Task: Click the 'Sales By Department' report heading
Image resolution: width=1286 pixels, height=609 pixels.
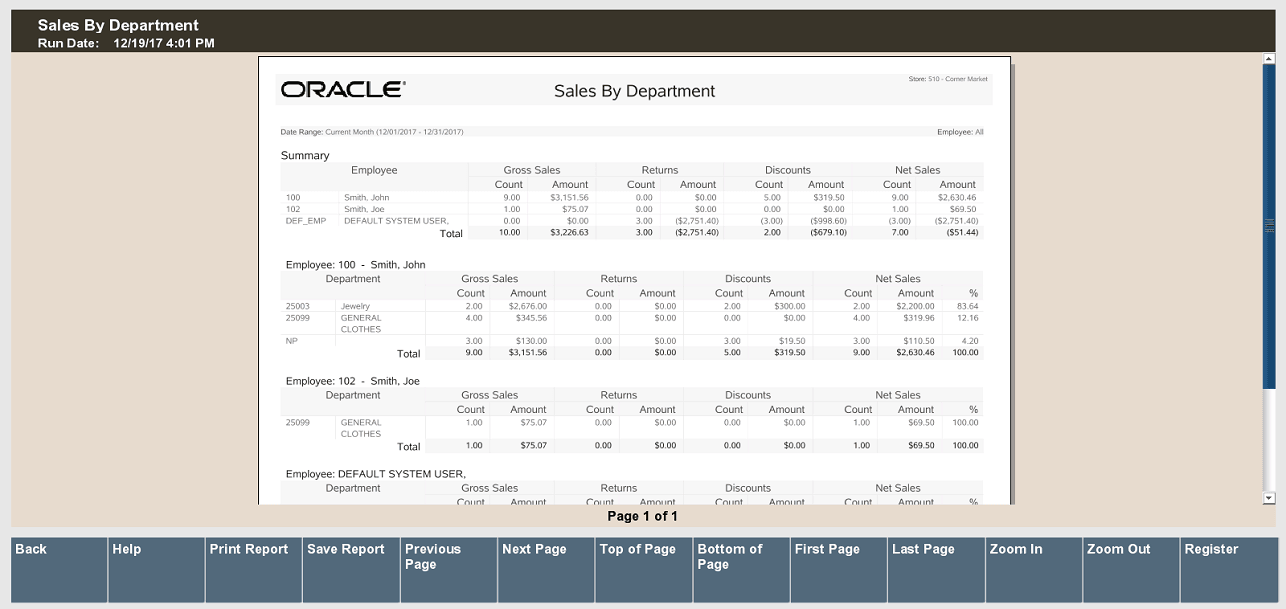Action: [635, 91]
